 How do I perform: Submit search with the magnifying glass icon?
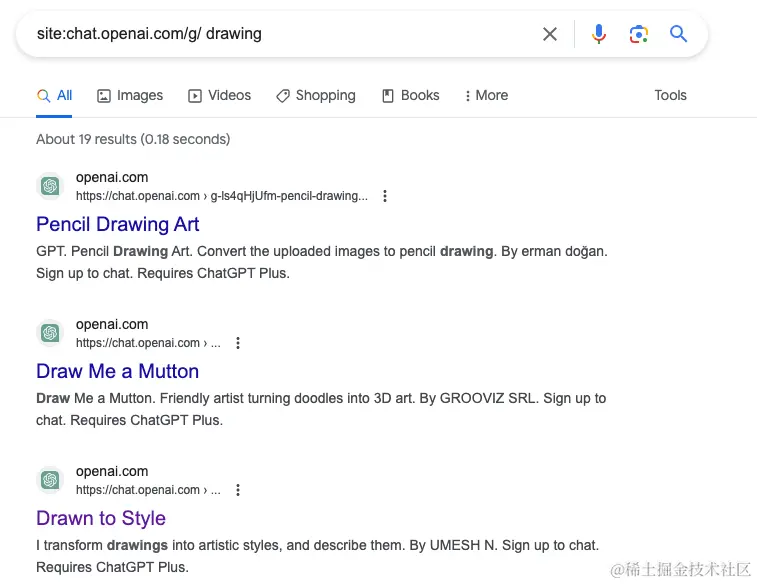(678, 34)
